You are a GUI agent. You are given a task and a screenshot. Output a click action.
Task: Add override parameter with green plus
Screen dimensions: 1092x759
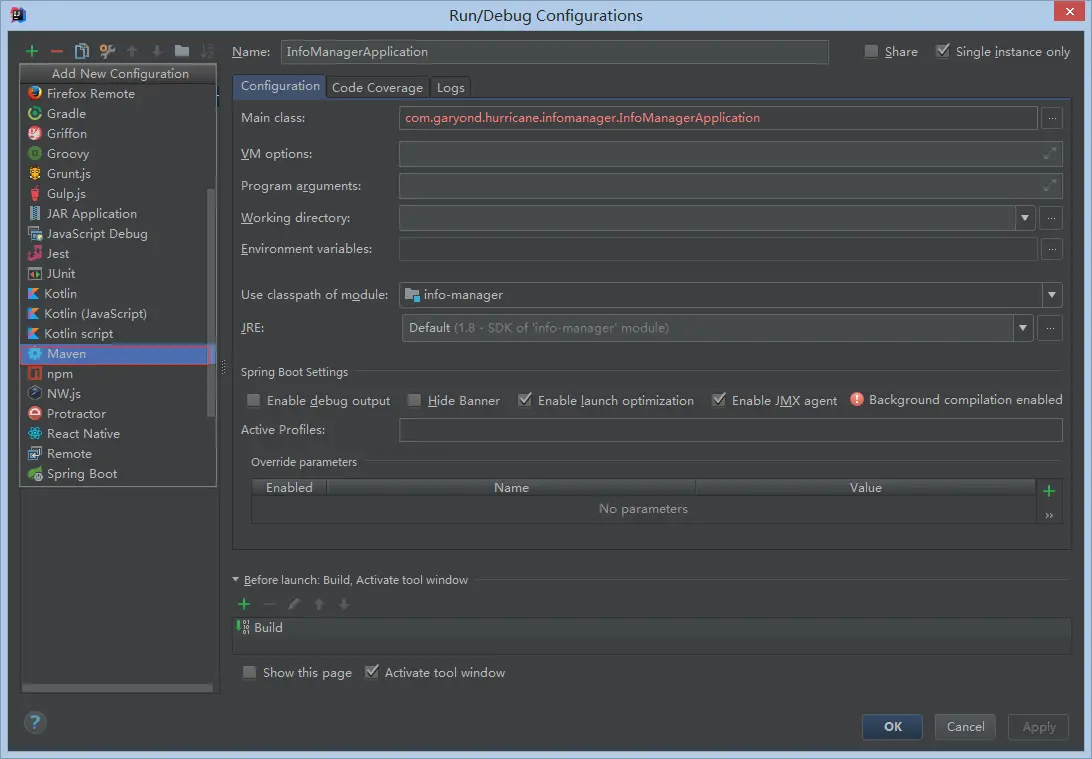click(x=1049, y=492)
